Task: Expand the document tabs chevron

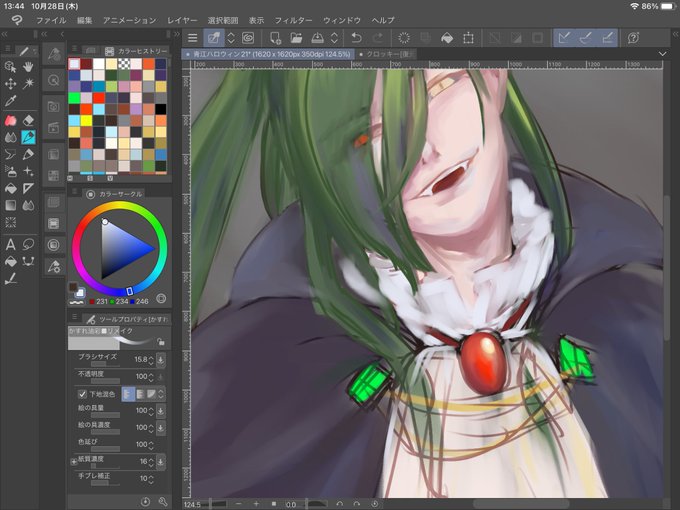Action: 662,54
